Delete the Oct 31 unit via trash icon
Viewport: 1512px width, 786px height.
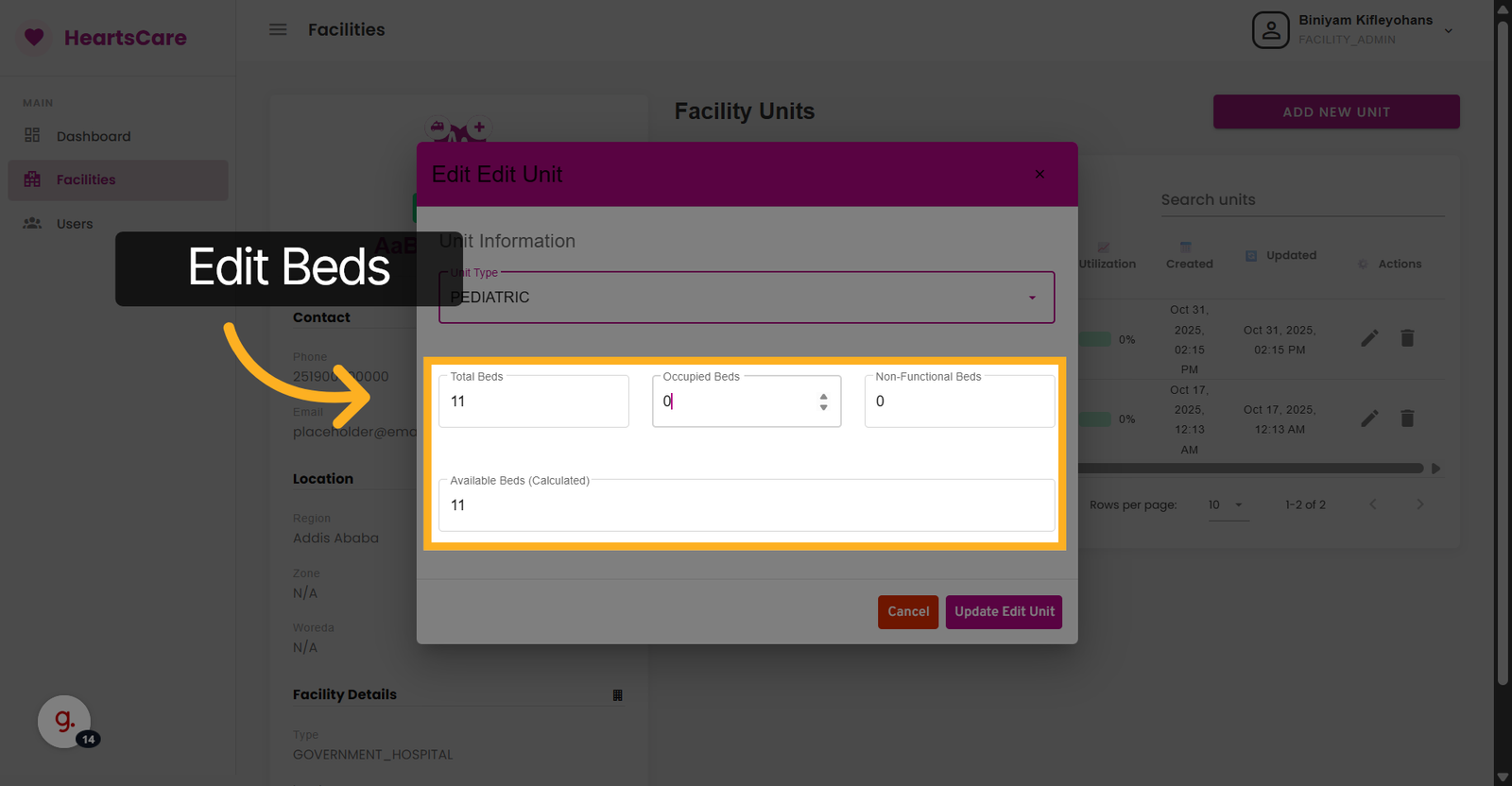[1407, 338]
